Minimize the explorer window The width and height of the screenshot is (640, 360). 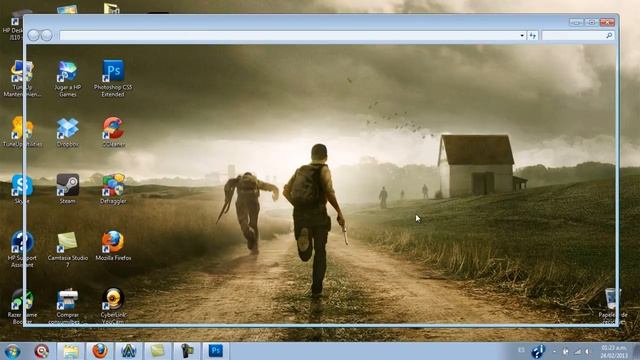click(576, 22)
